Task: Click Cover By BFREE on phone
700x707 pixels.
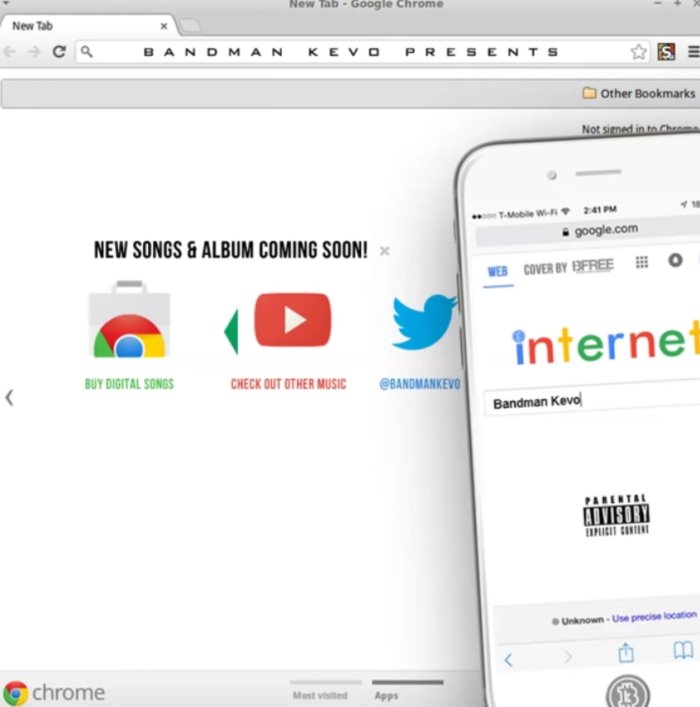Action: (568, 267)
